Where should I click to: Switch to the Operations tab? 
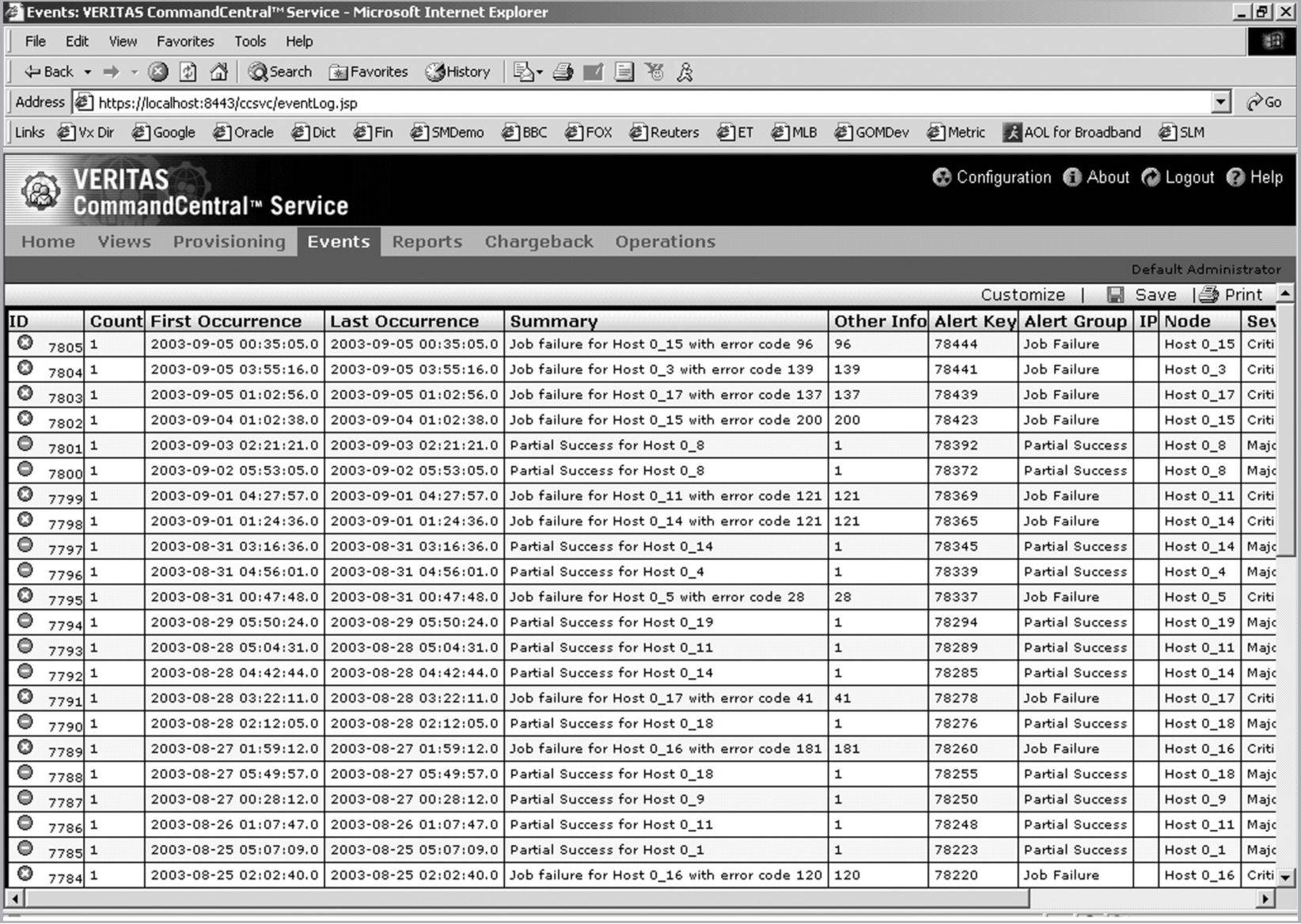pyautogui.click(x=666, y=241)
